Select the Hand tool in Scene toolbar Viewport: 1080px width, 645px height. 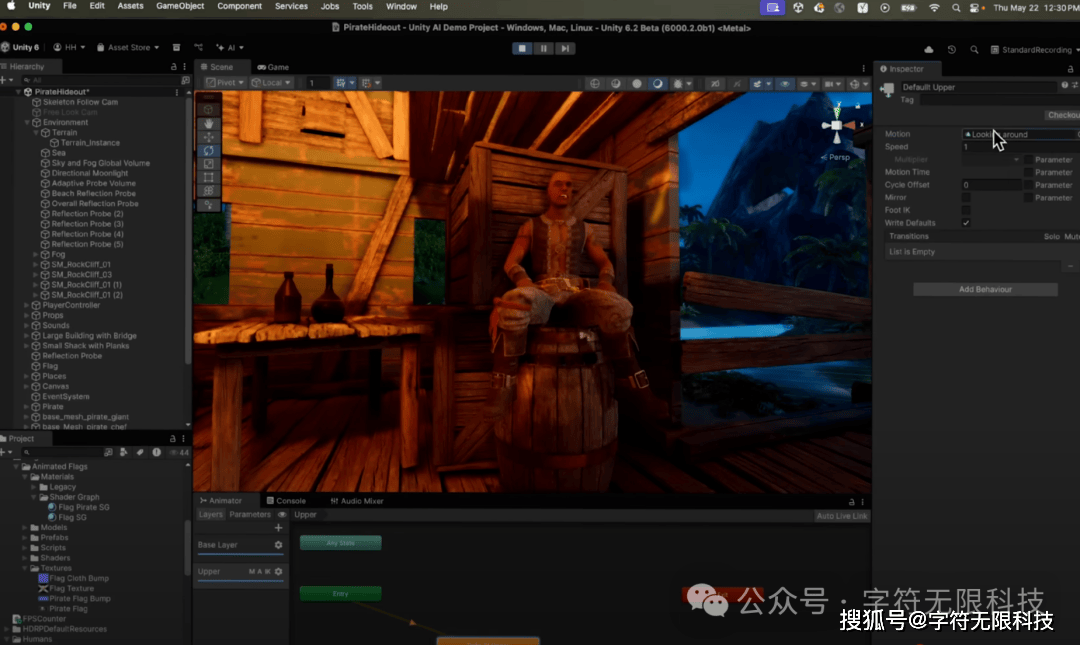[x=208, y=123]
